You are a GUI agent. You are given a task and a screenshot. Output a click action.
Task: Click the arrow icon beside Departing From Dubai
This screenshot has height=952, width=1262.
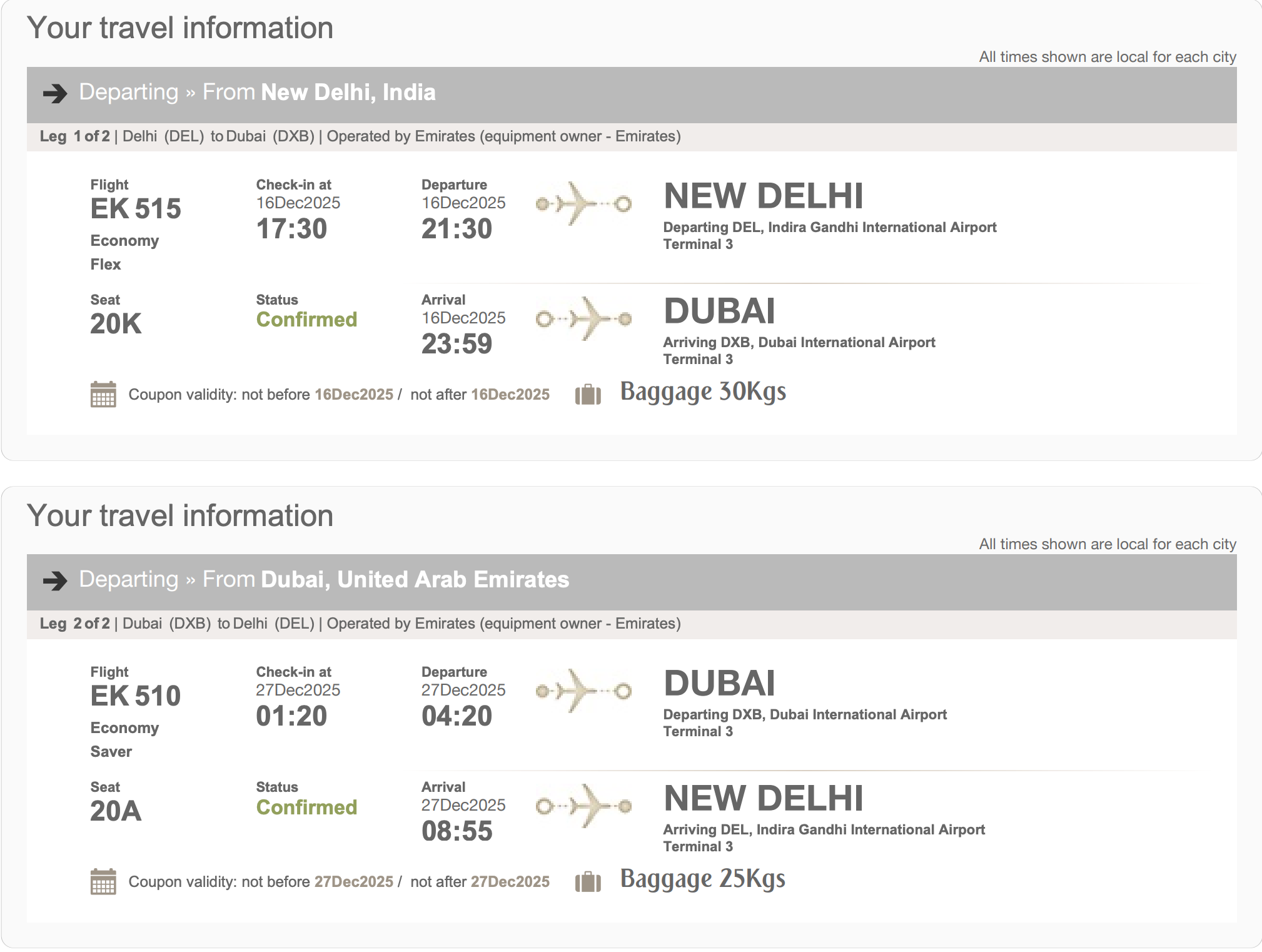(55, 580)
